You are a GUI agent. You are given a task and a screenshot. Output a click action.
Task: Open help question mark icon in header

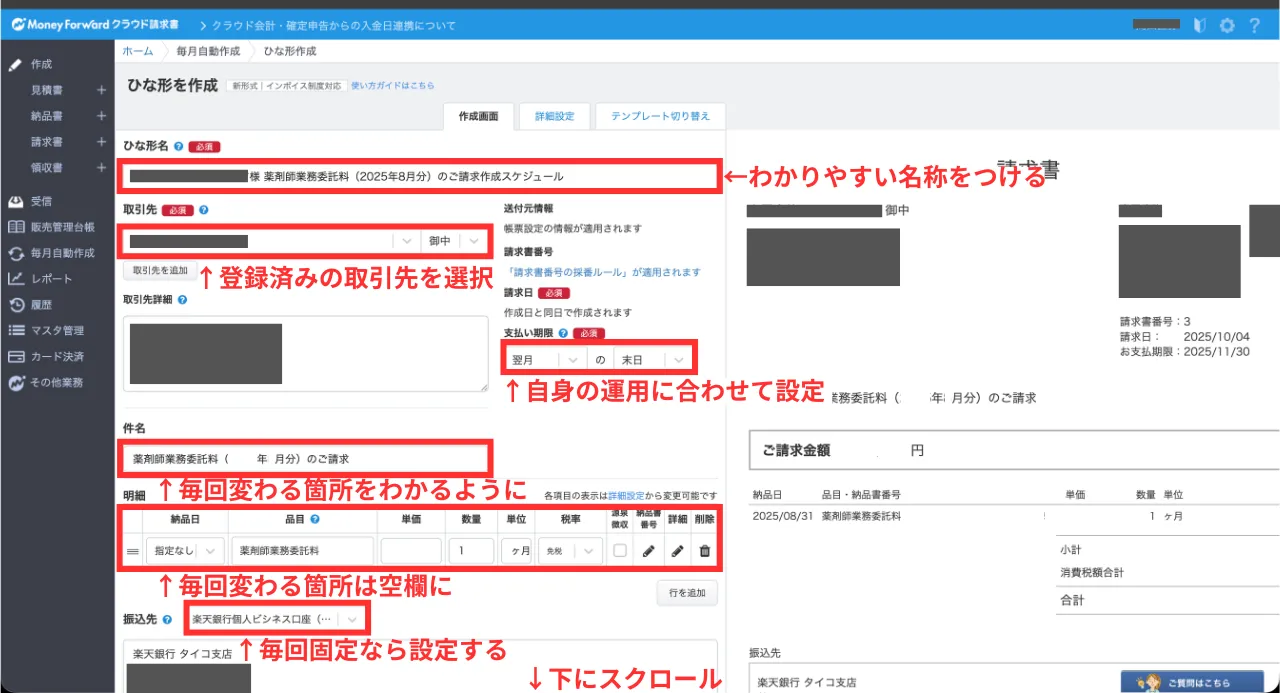click(1254, 25)
